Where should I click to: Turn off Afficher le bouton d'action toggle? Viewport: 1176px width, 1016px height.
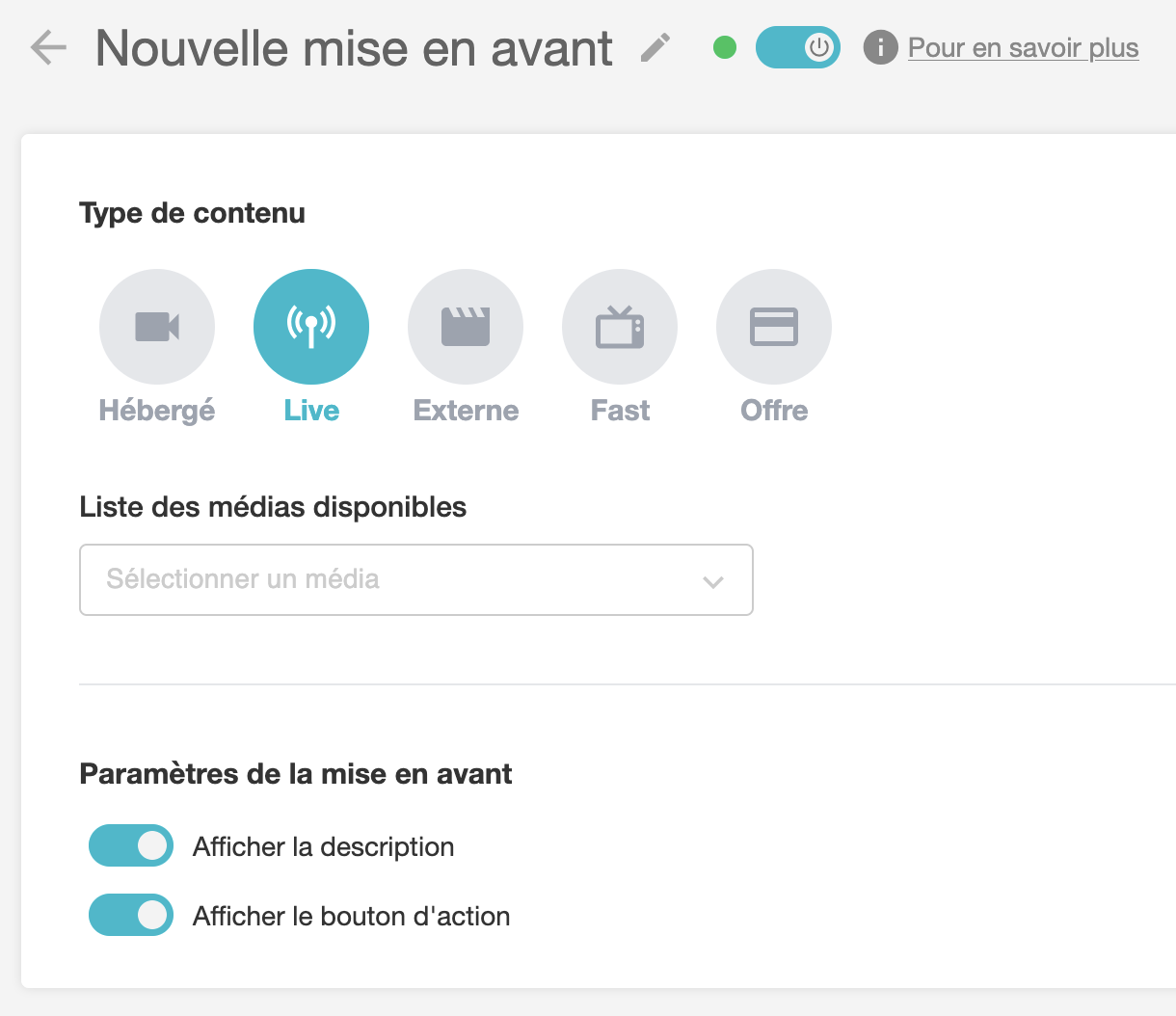tap(131, 915)
